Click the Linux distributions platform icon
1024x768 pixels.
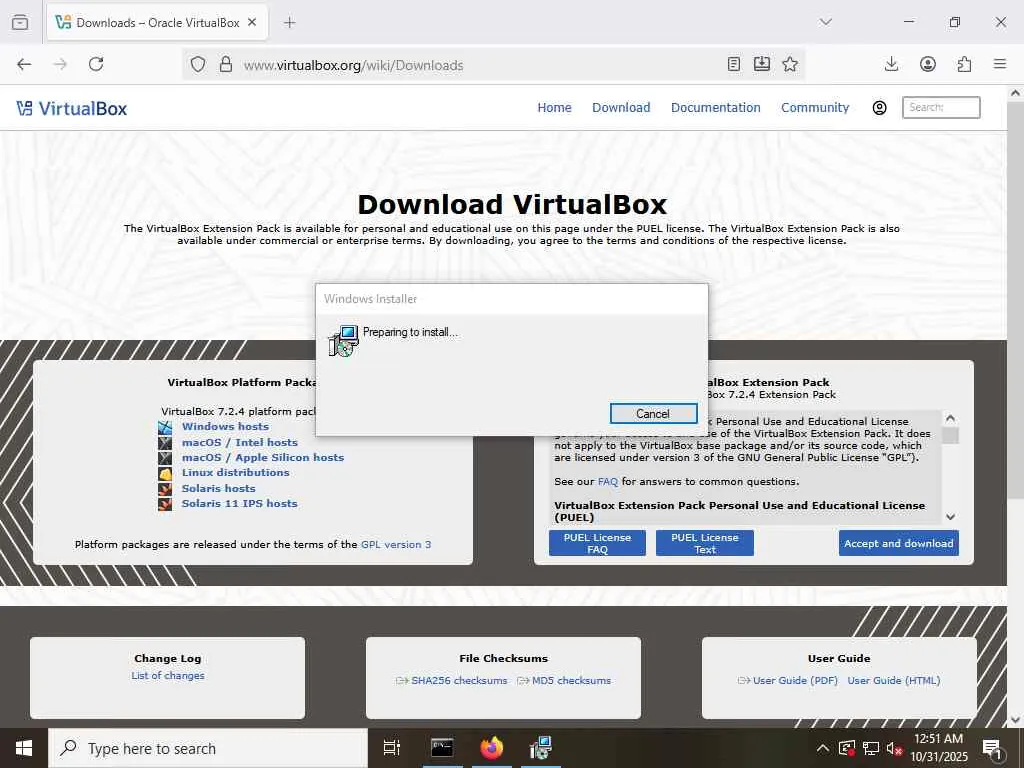click(x=165, y=473)
